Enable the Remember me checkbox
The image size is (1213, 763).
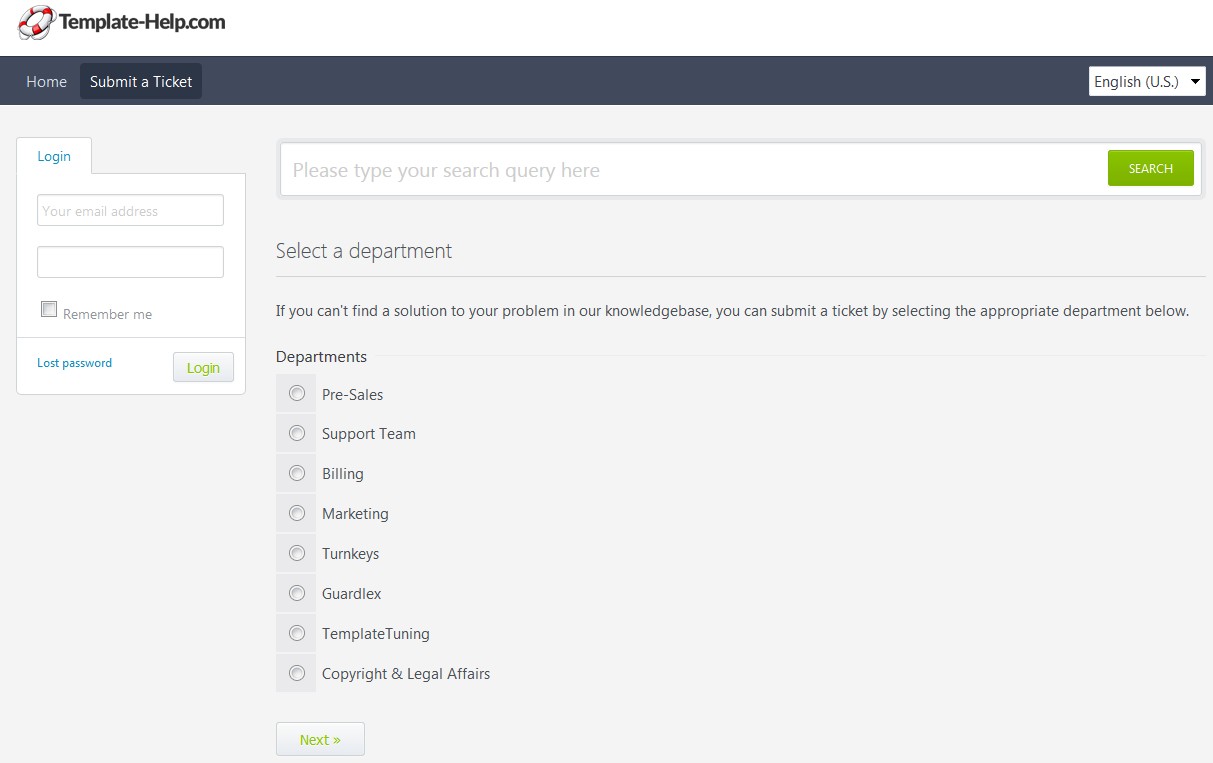pyautogui.click(x=49, y=309)
